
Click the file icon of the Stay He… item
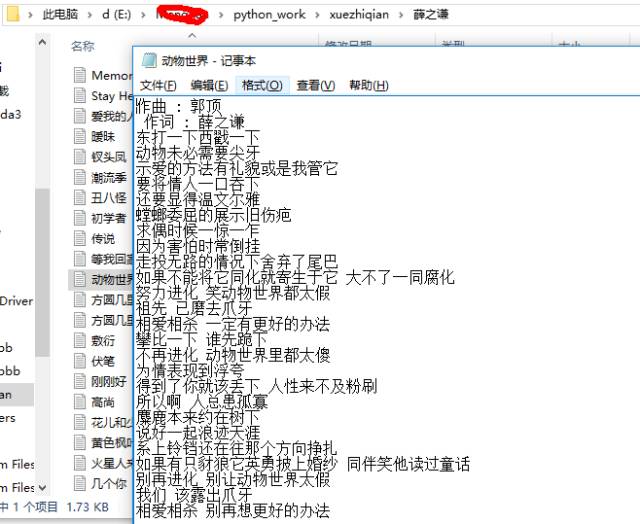pyautogui.click(x=80, y=95)
